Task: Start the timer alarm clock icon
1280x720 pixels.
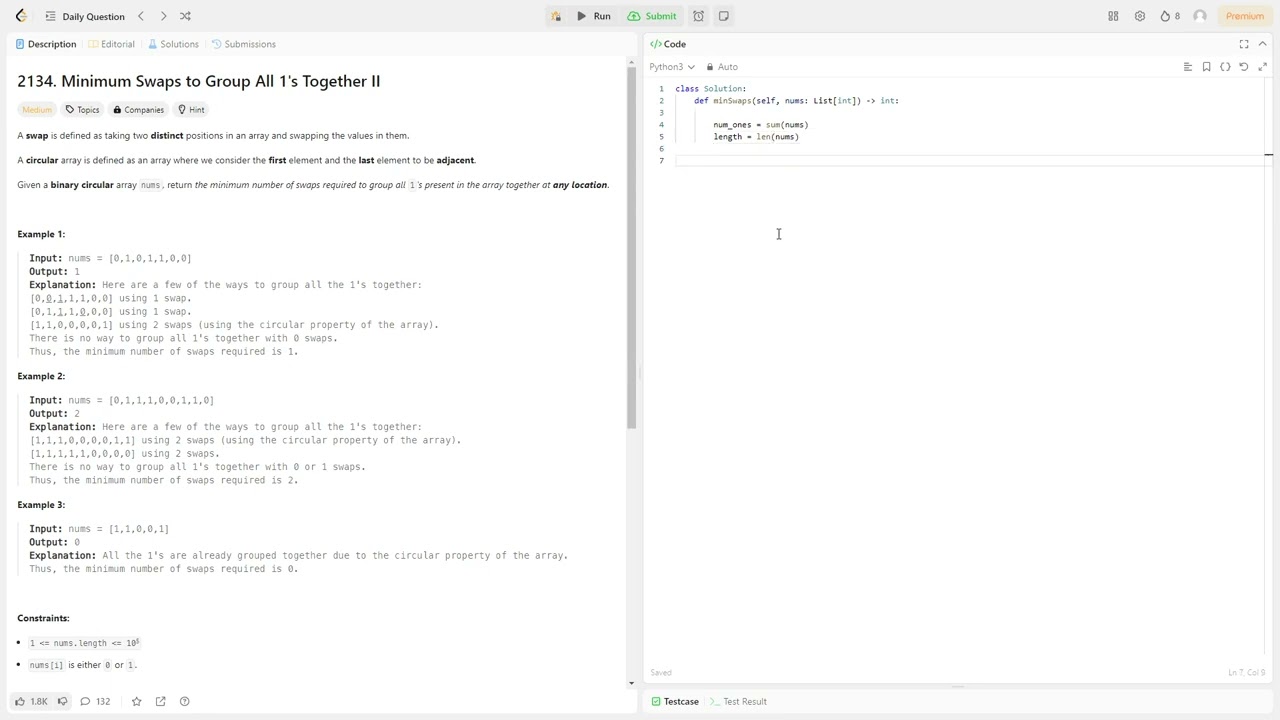Action: [x=698, y=16]
